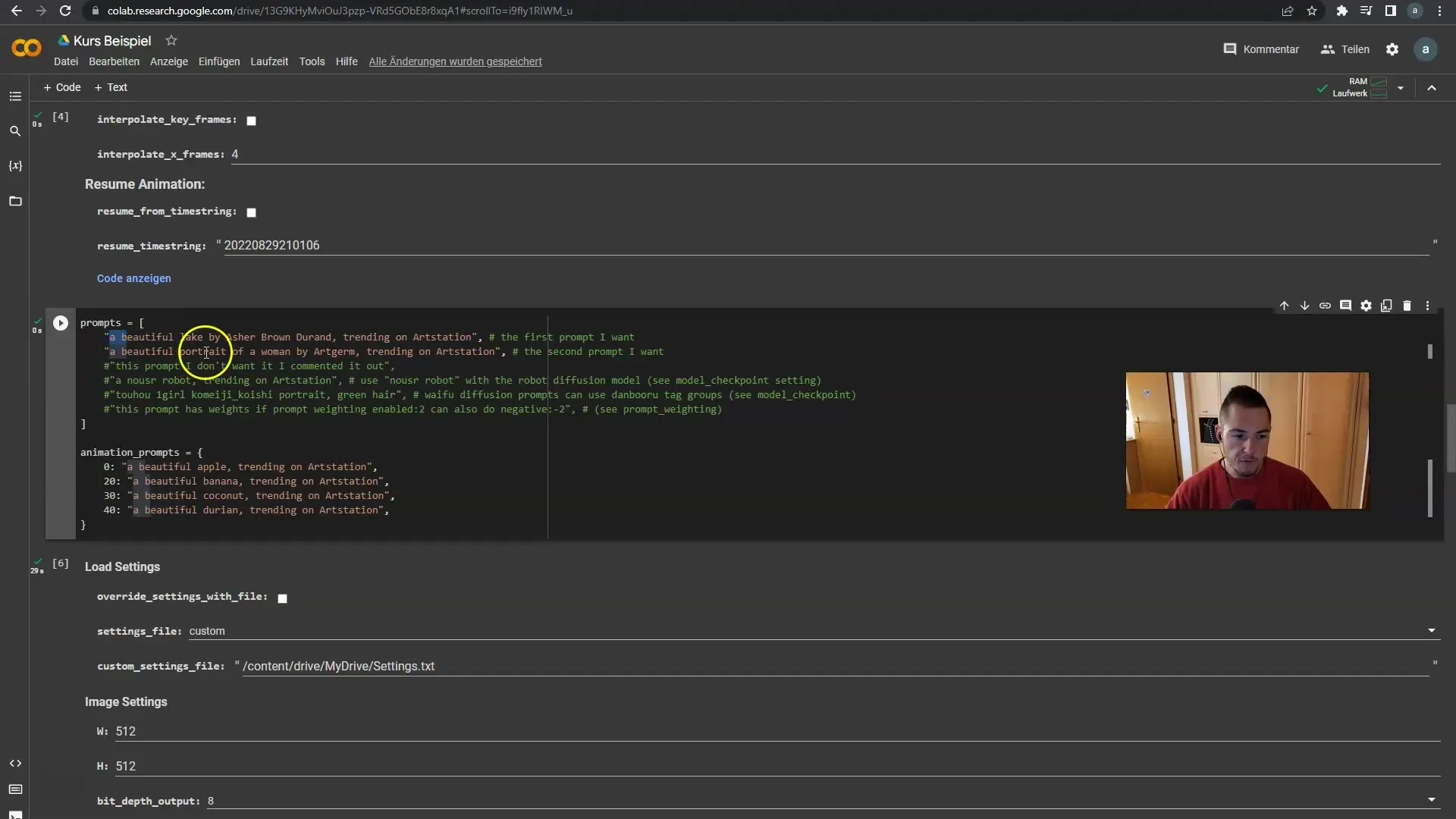The height and width of the screenshot is (819, 1456).
Task: Star the Kurs Beispiel notebook
Action: [171, 40]
